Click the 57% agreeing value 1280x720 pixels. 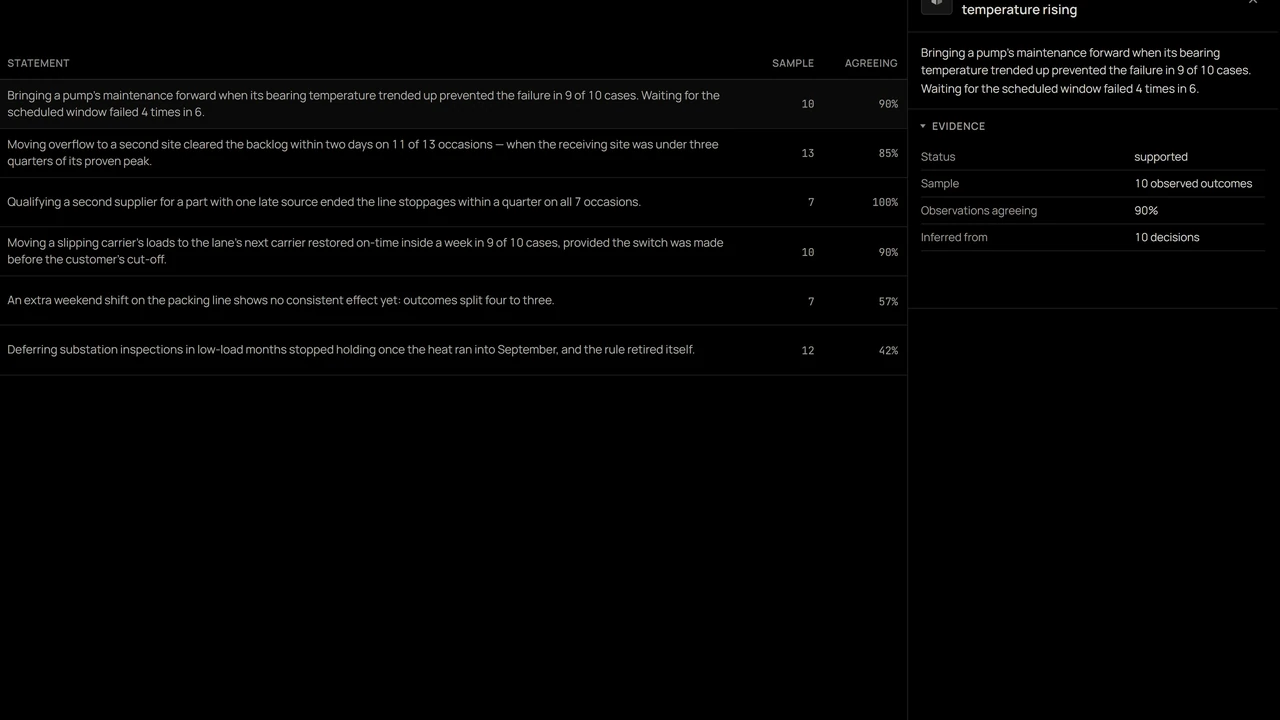[x=888, y=302]
